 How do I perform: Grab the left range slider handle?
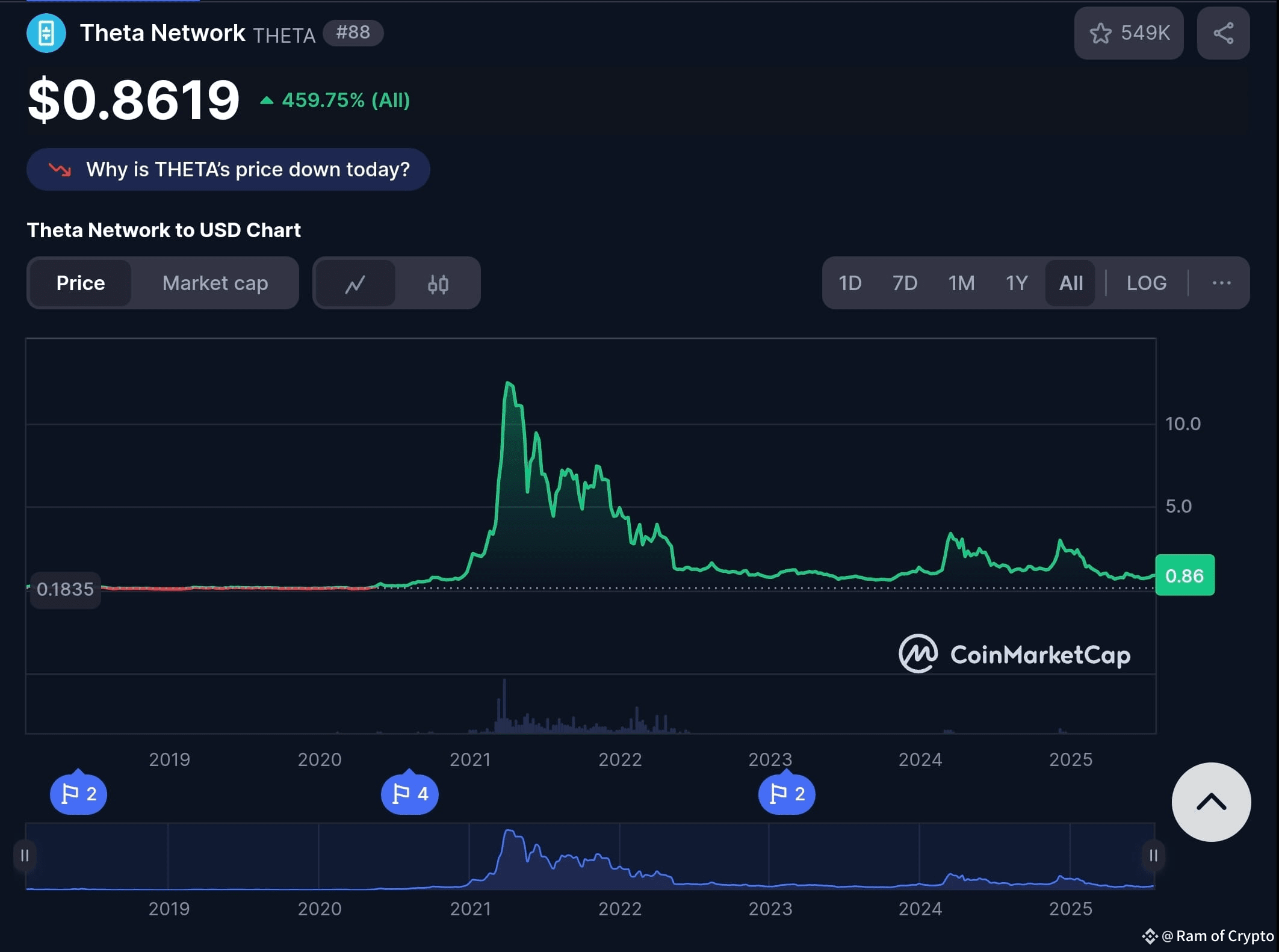click(25, 855)
